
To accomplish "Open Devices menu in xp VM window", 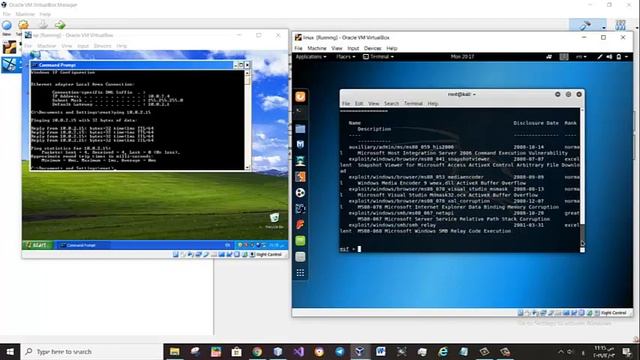I will pyautogui.click(x=102, y=46).
